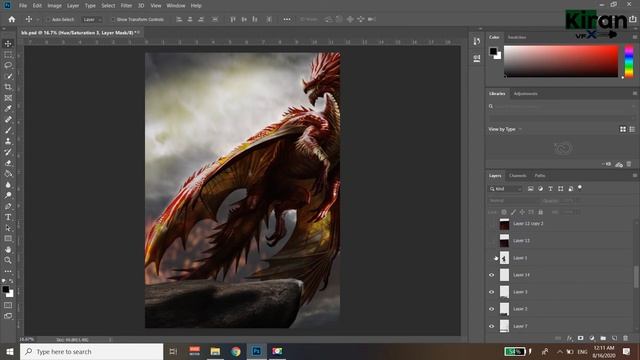Select the Clone Stamp tool
The image size is (640, 360).
[8, 141]
